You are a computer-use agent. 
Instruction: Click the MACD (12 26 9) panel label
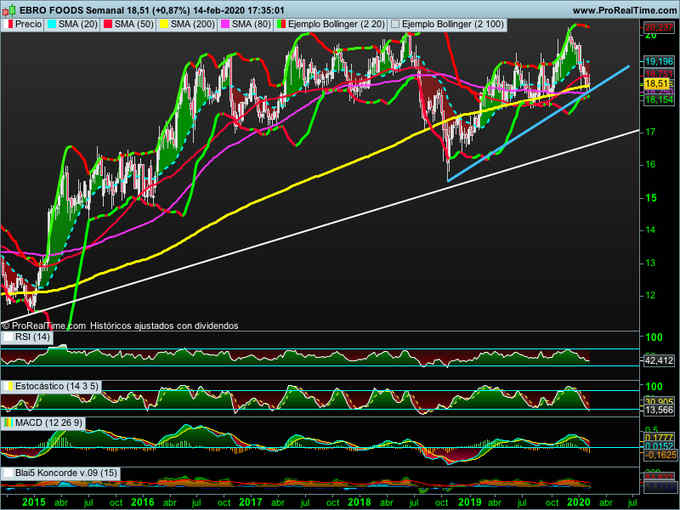(49, 423)
